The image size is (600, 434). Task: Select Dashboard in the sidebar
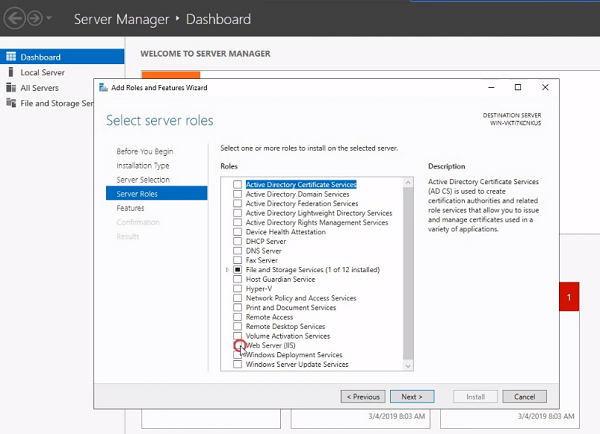tap(62, 57)
